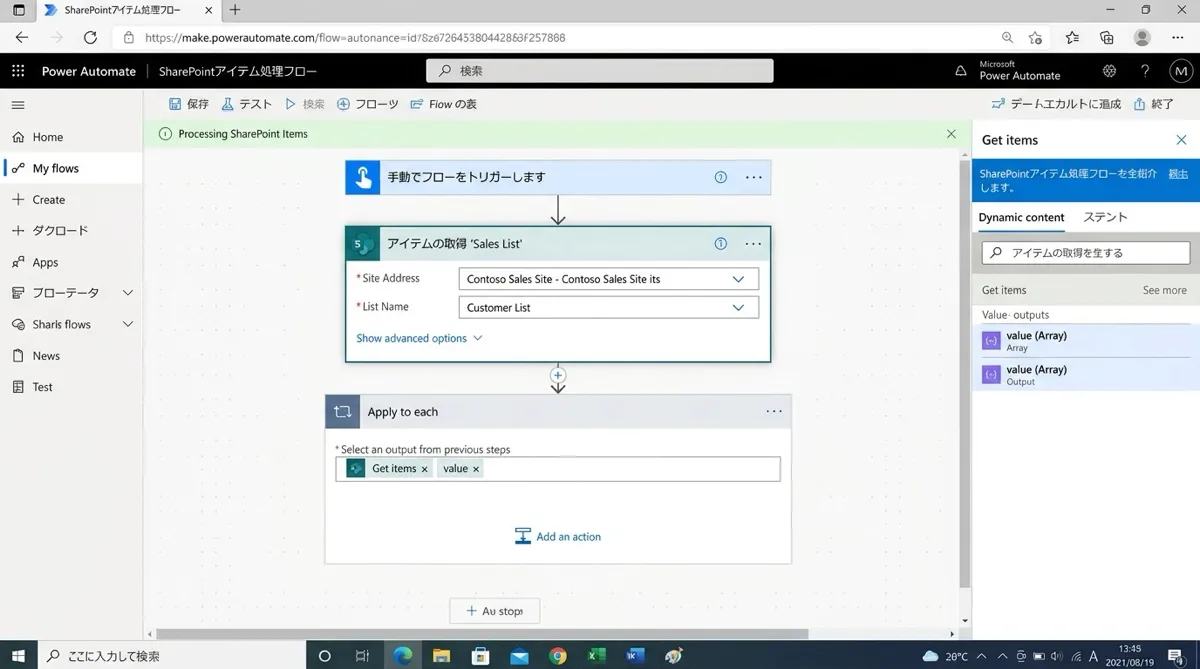Click the browser favorites star icon
1200x669 pixels.
point(1035,37)
